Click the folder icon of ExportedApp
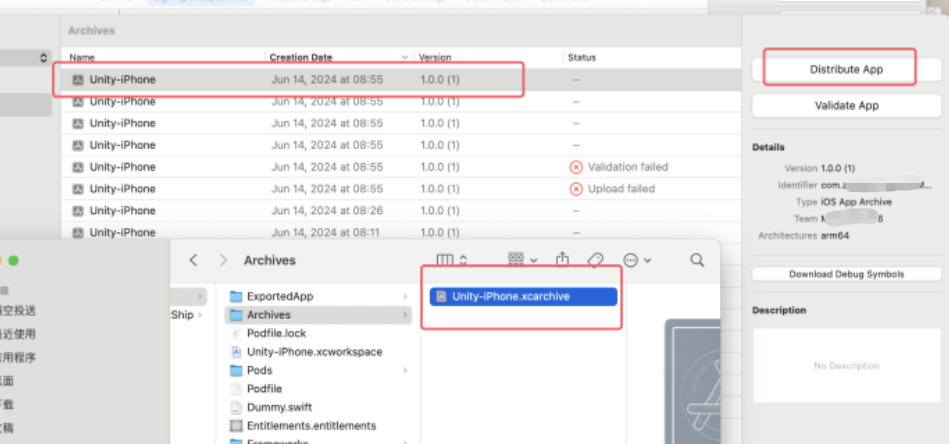Screen dimensions: 949x444 [x=236, y=296]
